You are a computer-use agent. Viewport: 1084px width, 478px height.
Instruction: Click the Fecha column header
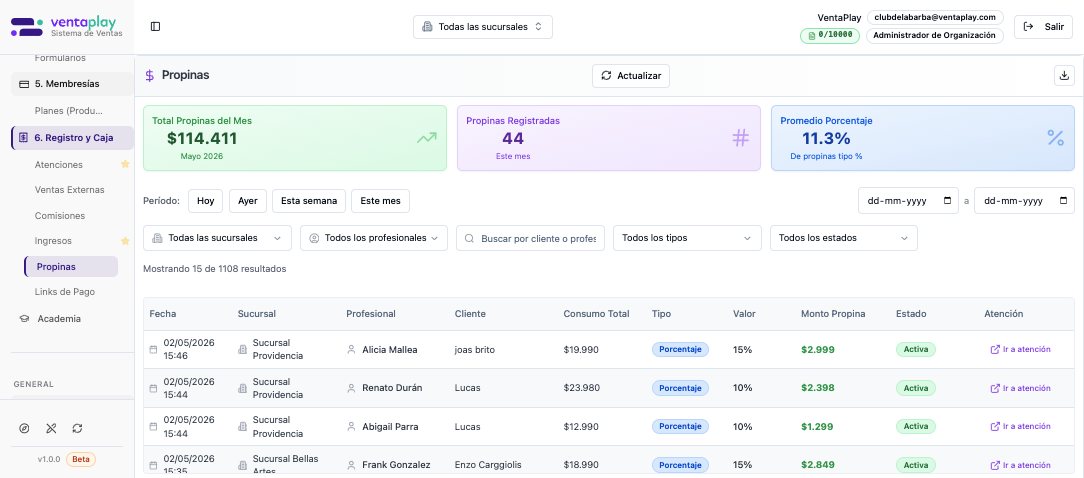pos(162,313)
